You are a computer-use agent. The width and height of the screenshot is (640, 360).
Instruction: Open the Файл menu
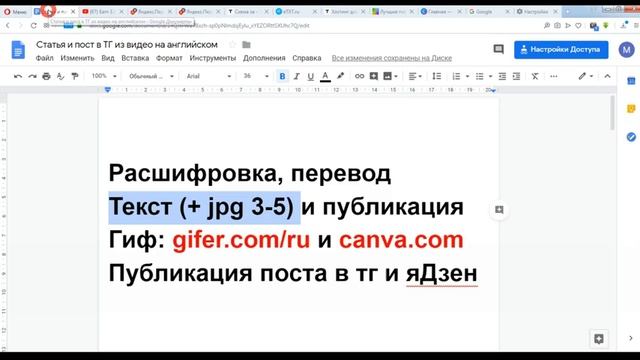point(44,58)
